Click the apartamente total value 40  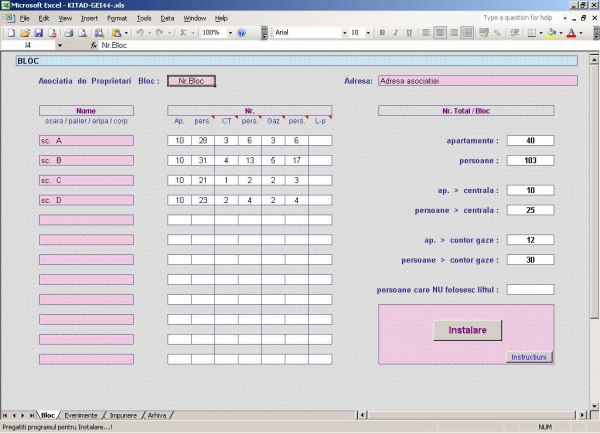[x=530, y=140]
